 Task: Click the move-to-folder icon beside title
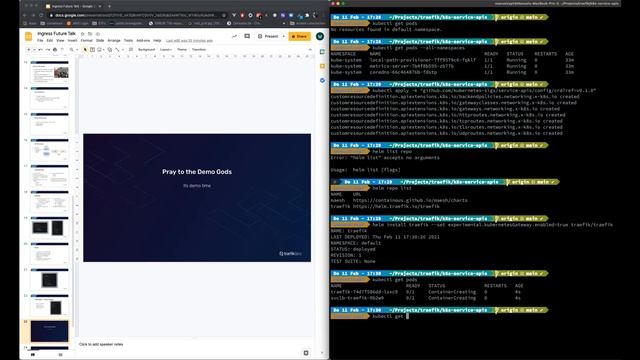click(90, 34)
